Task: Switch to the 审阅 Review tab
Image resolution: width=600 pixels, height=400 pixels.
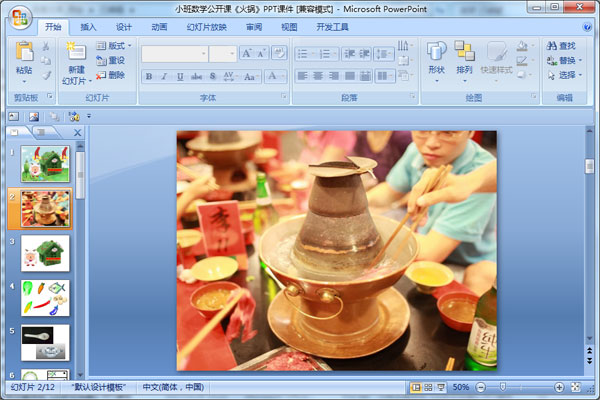Action: (254, 27)
